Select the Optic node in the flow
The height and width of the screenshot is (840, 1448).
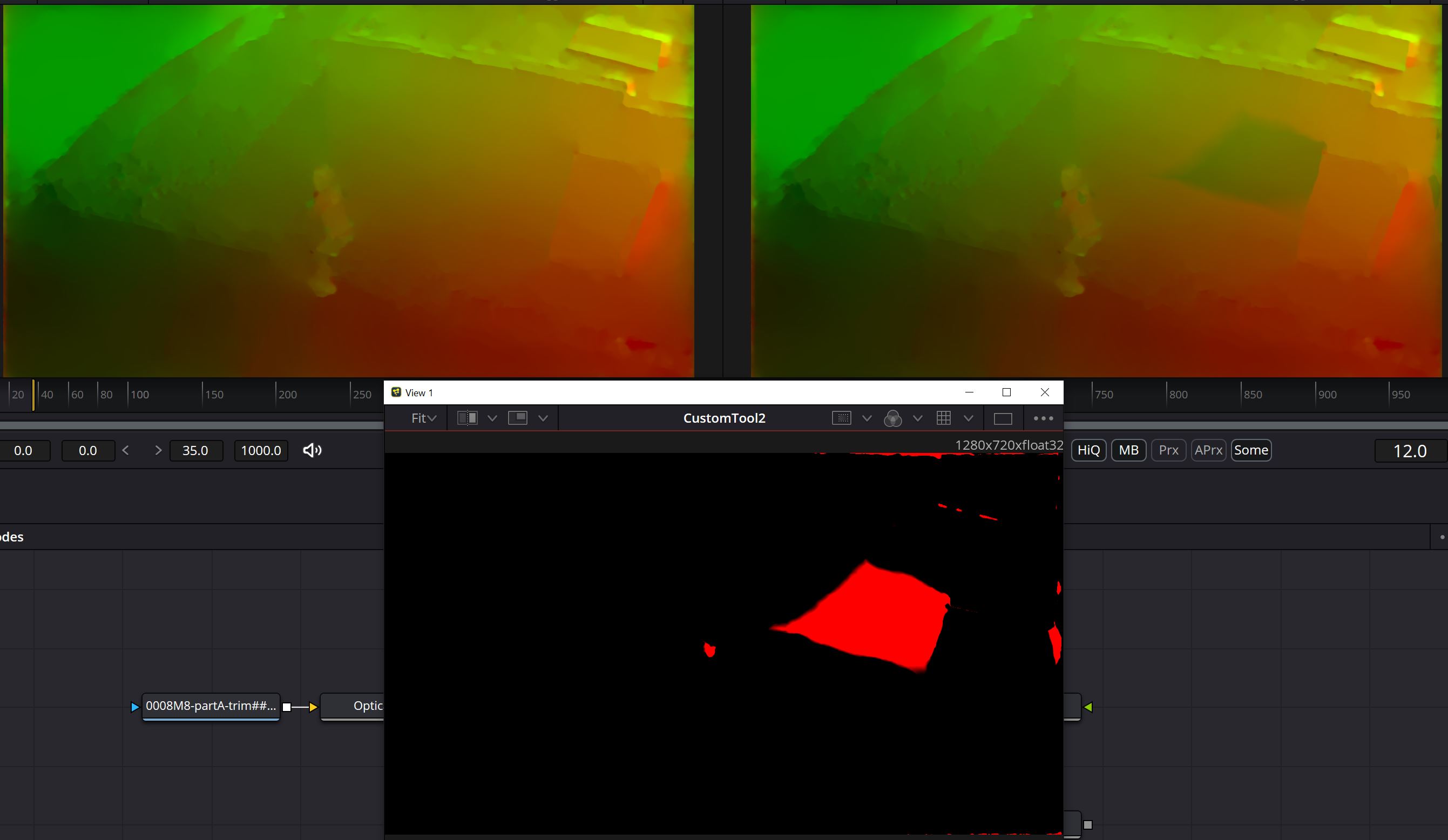[351, 706]
